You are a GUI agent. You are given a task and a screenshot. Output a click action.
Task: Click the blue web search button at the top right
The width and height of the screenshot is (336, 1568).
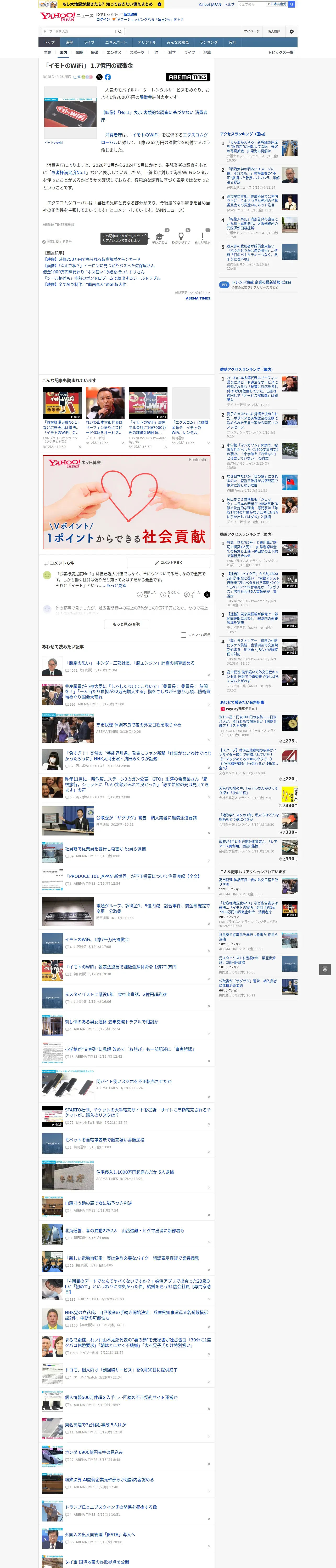coord(292,4)
